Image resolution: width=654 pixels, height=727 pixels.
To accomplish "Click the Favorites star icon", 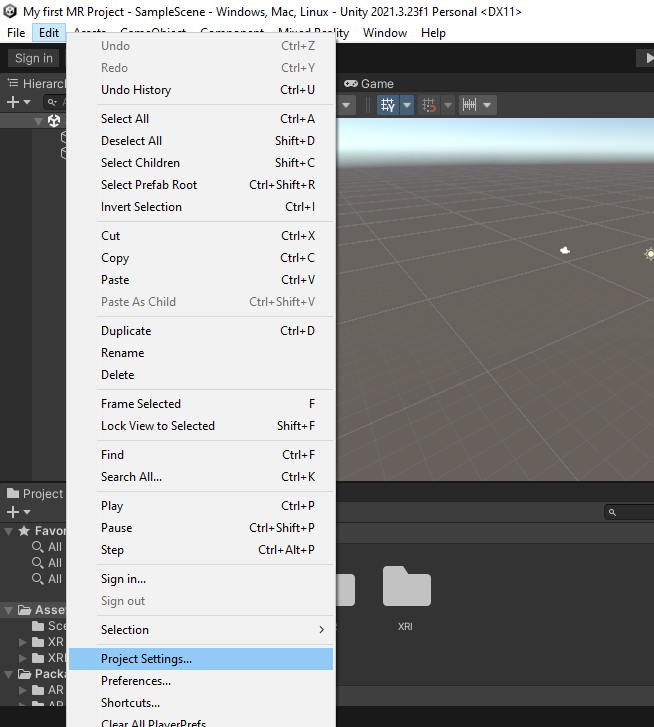I will coord(24,531).
